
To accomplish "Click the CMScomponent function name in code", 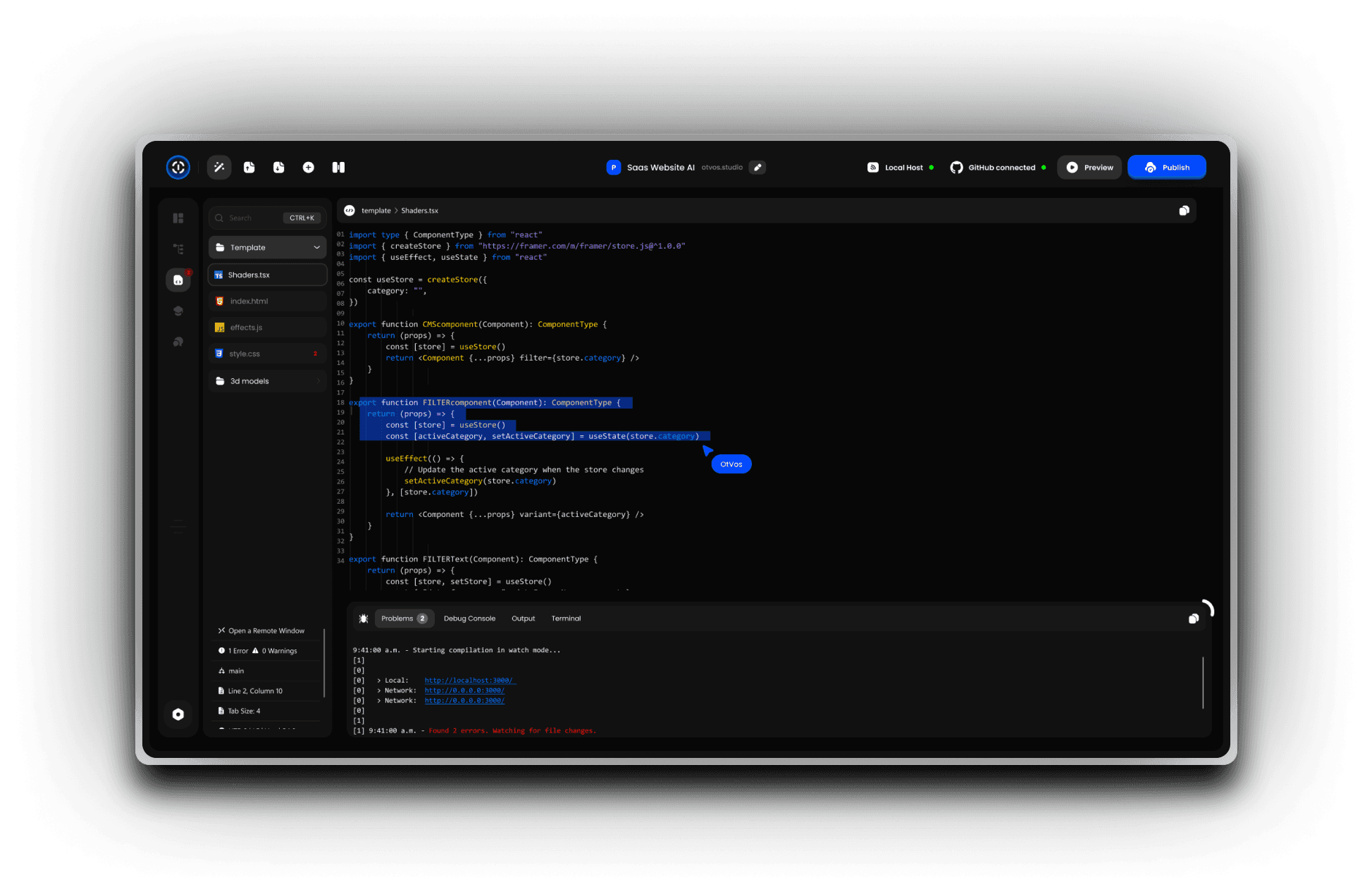I will [450, 325].
